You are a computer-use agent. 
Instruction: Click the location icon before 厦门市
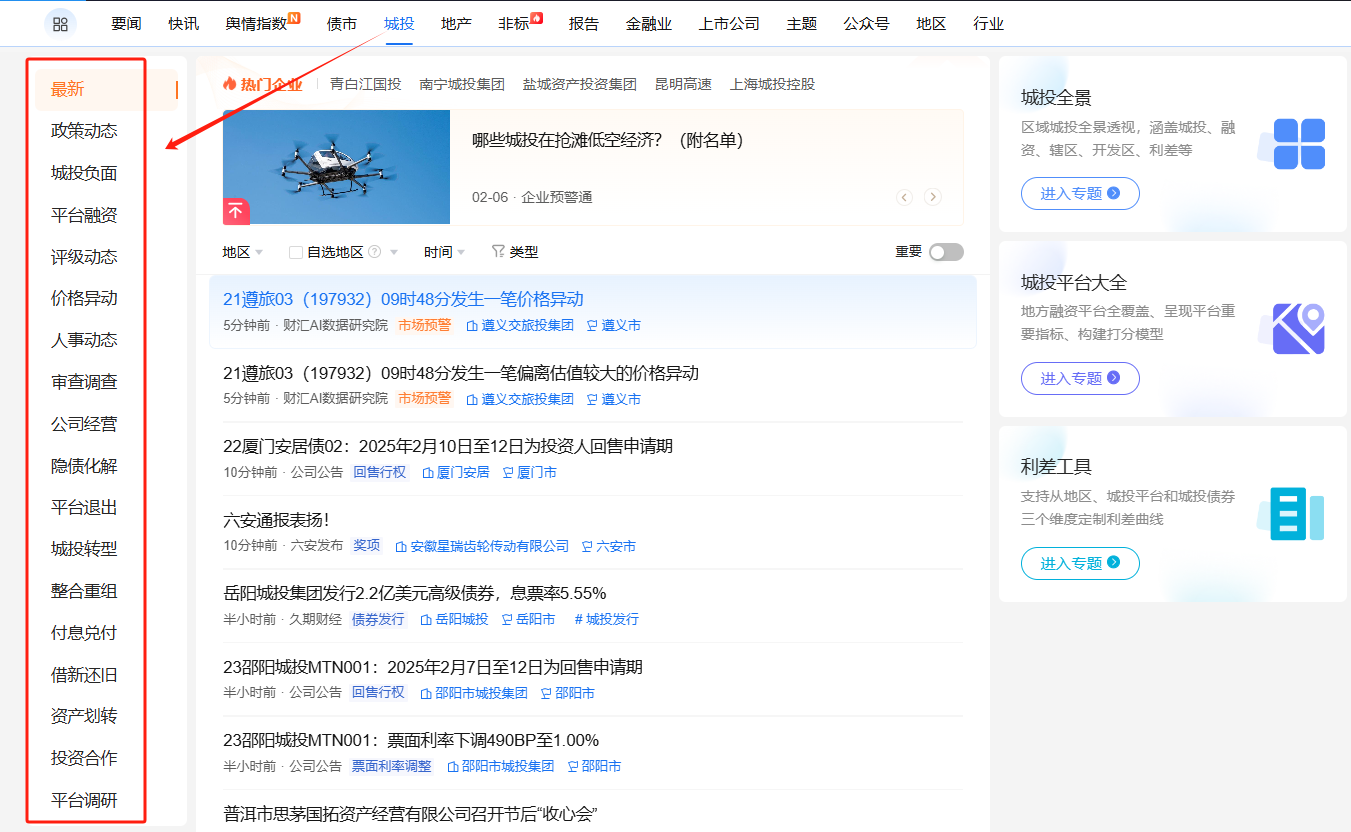point(508,472)
